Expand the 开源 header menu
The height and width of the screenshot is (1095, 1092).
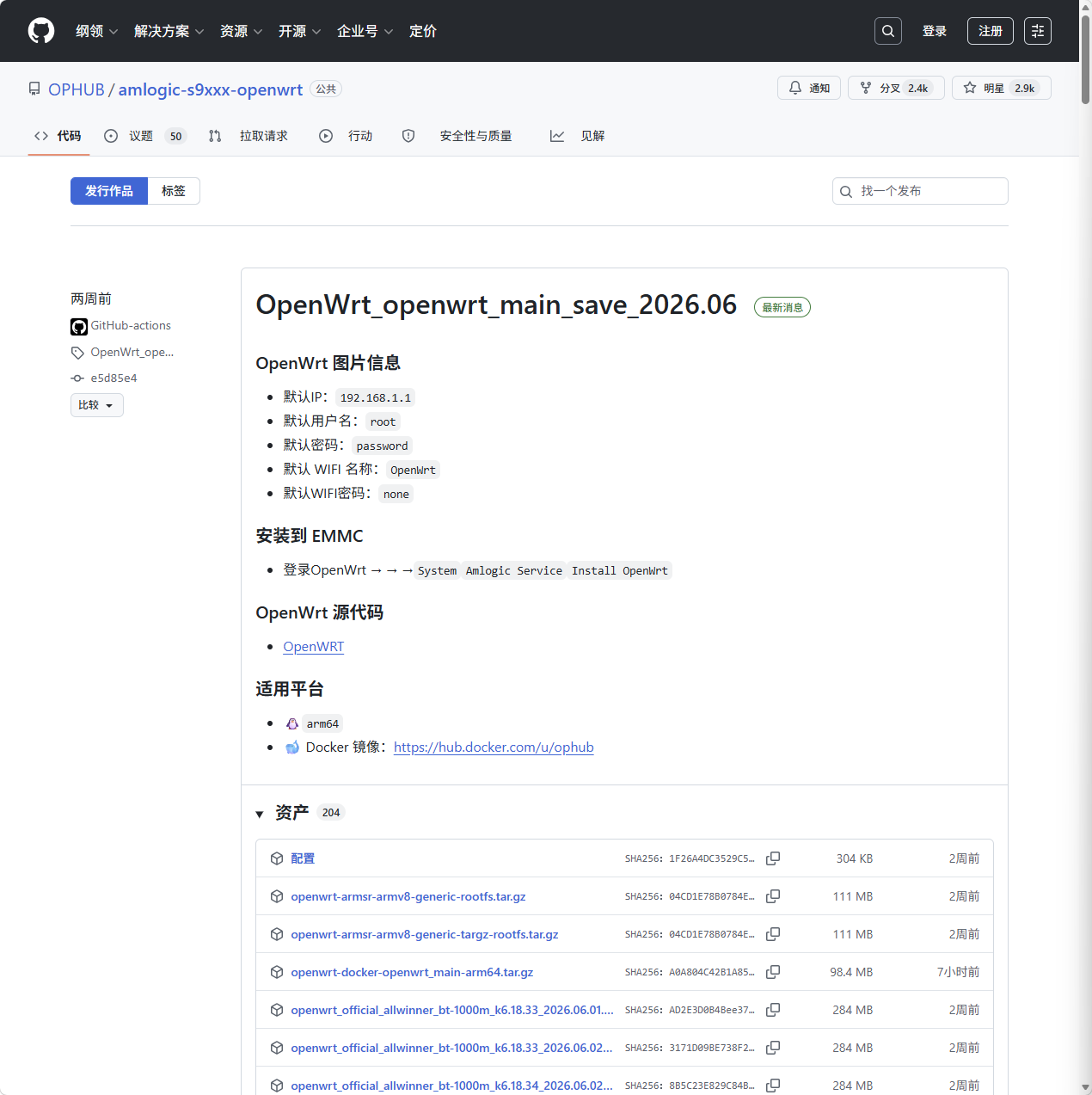[x=299, y=31]
